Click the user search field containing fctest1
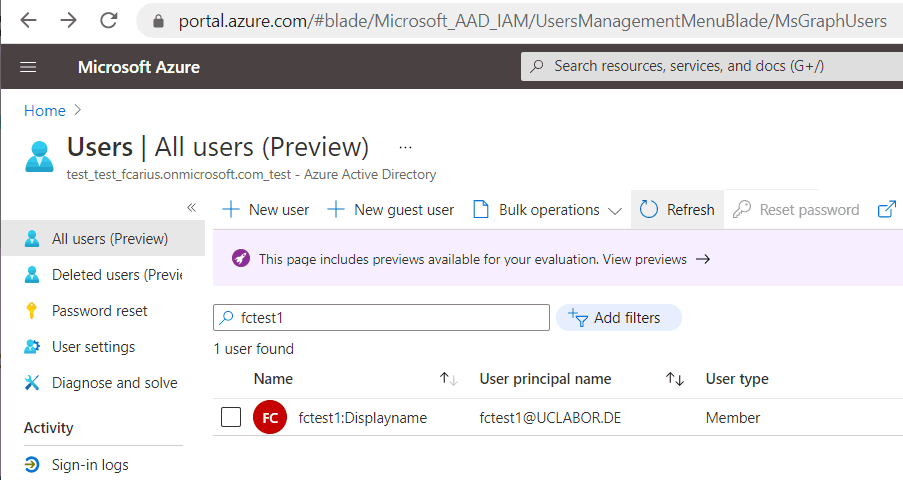This screenshot has width=903, height=480. [x=381, y=318]
